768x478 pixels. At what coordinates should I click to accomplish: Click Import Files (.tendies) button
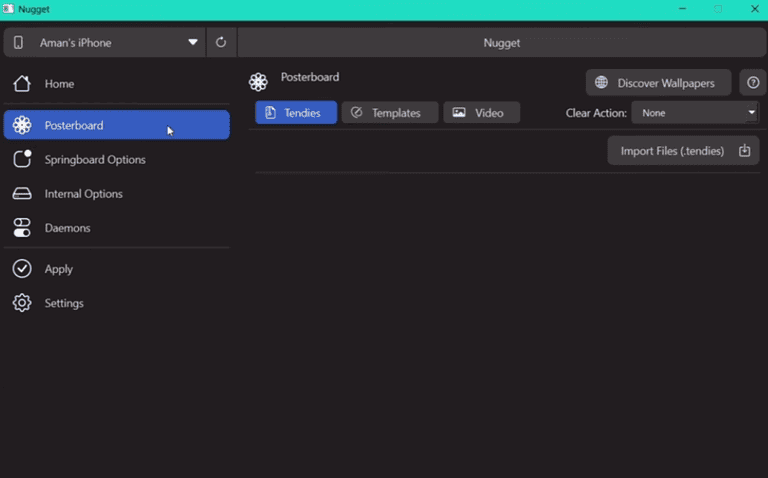[683, 151]
